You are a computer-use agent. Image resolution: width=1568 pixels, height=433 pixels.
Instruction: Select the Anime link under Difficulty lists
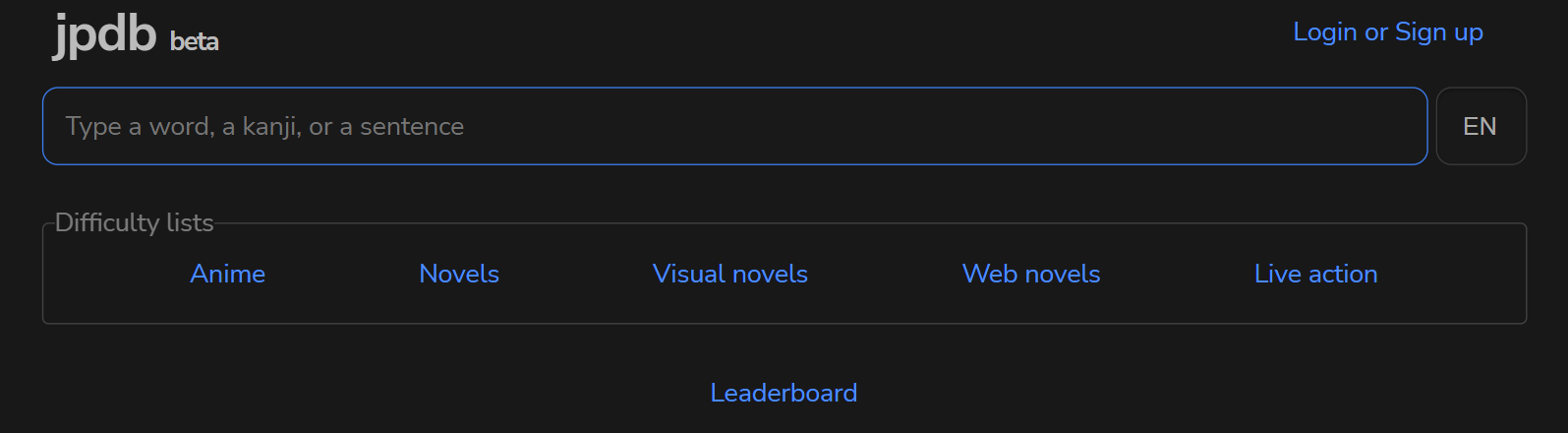tap(227, 274)
